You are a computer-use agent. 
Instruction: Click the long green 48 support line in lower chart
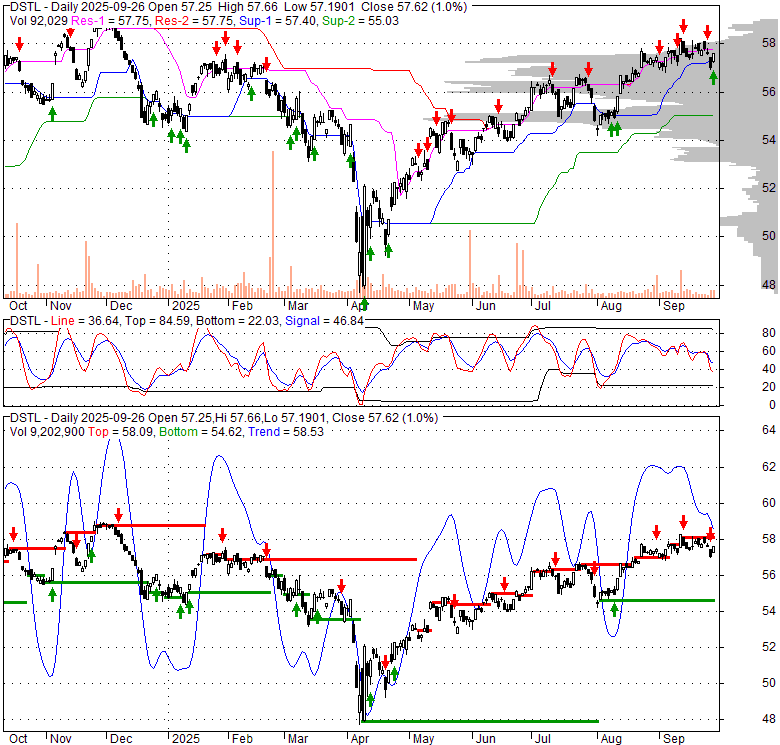pyautogui.click(x=481, y=721)
